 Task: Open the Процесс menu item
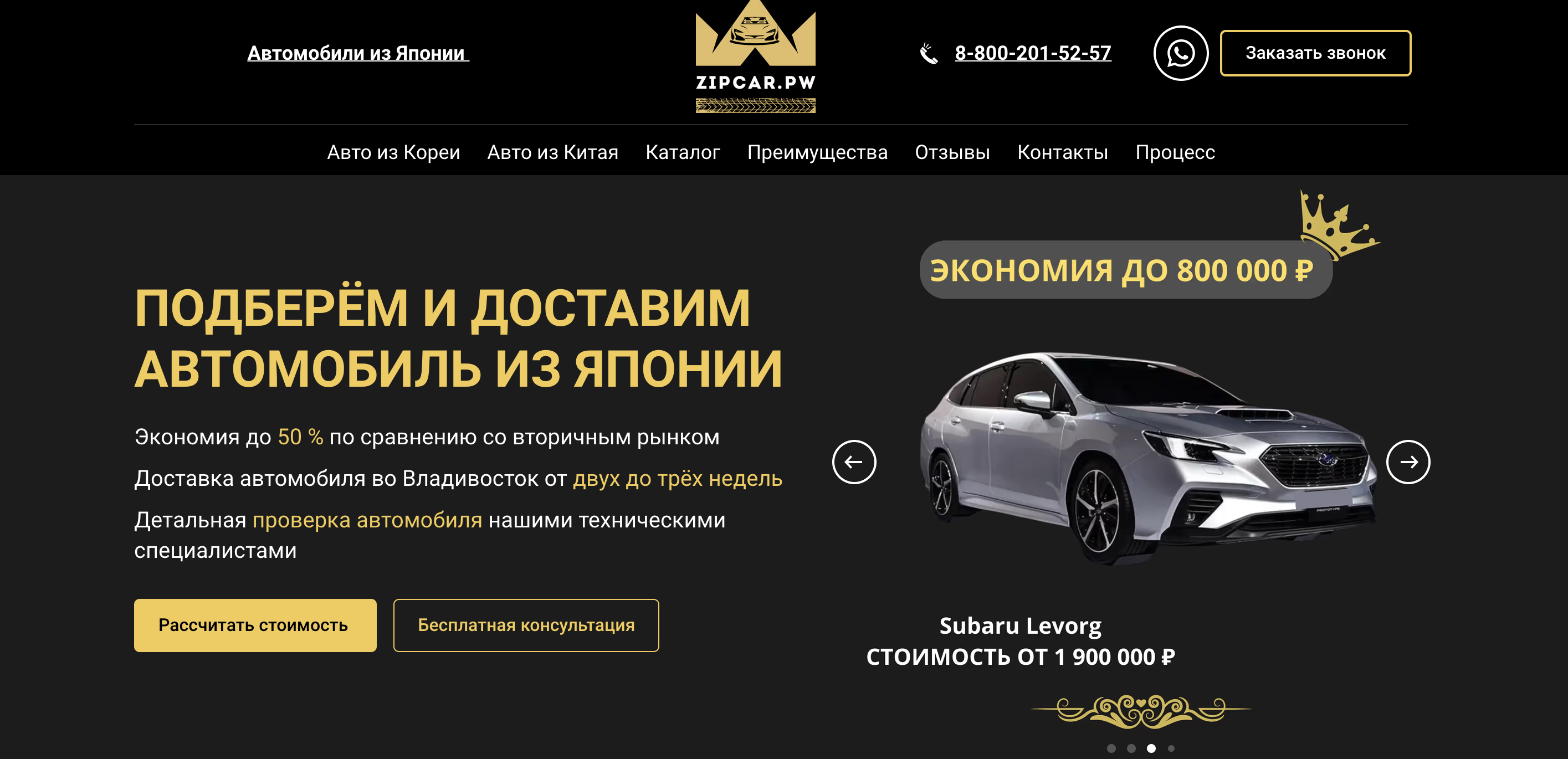pos(1175,152)
